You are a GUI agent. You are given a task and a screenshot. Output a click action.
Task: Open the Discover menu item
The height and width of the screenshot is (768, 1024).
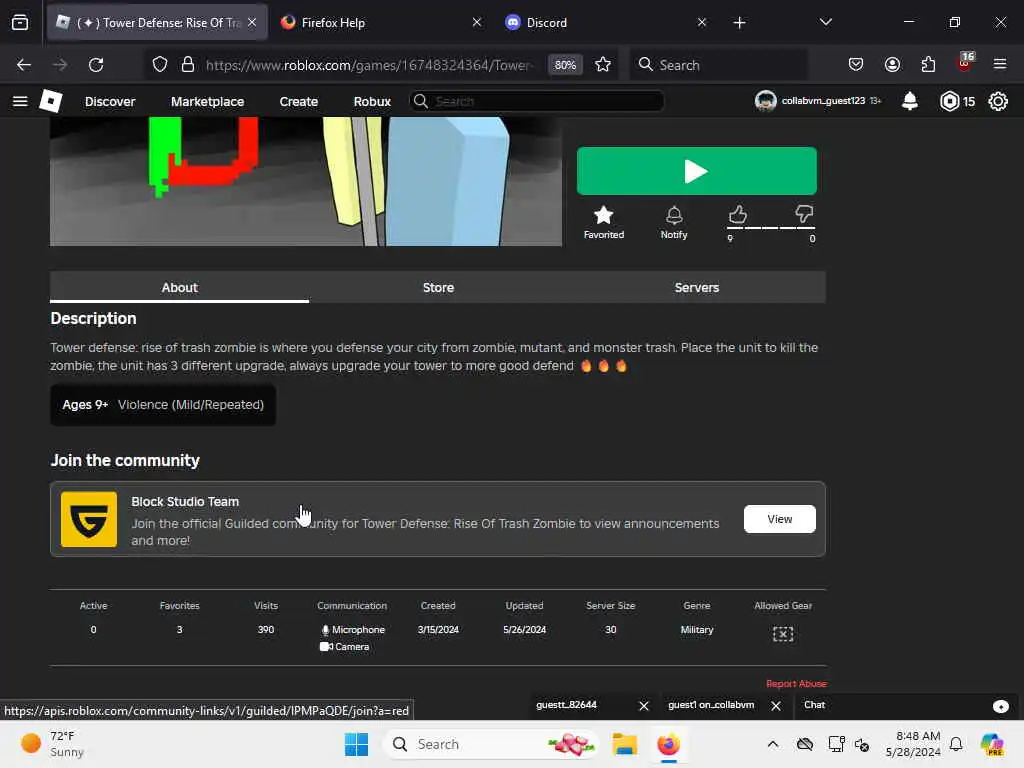(x=110, y=101)
